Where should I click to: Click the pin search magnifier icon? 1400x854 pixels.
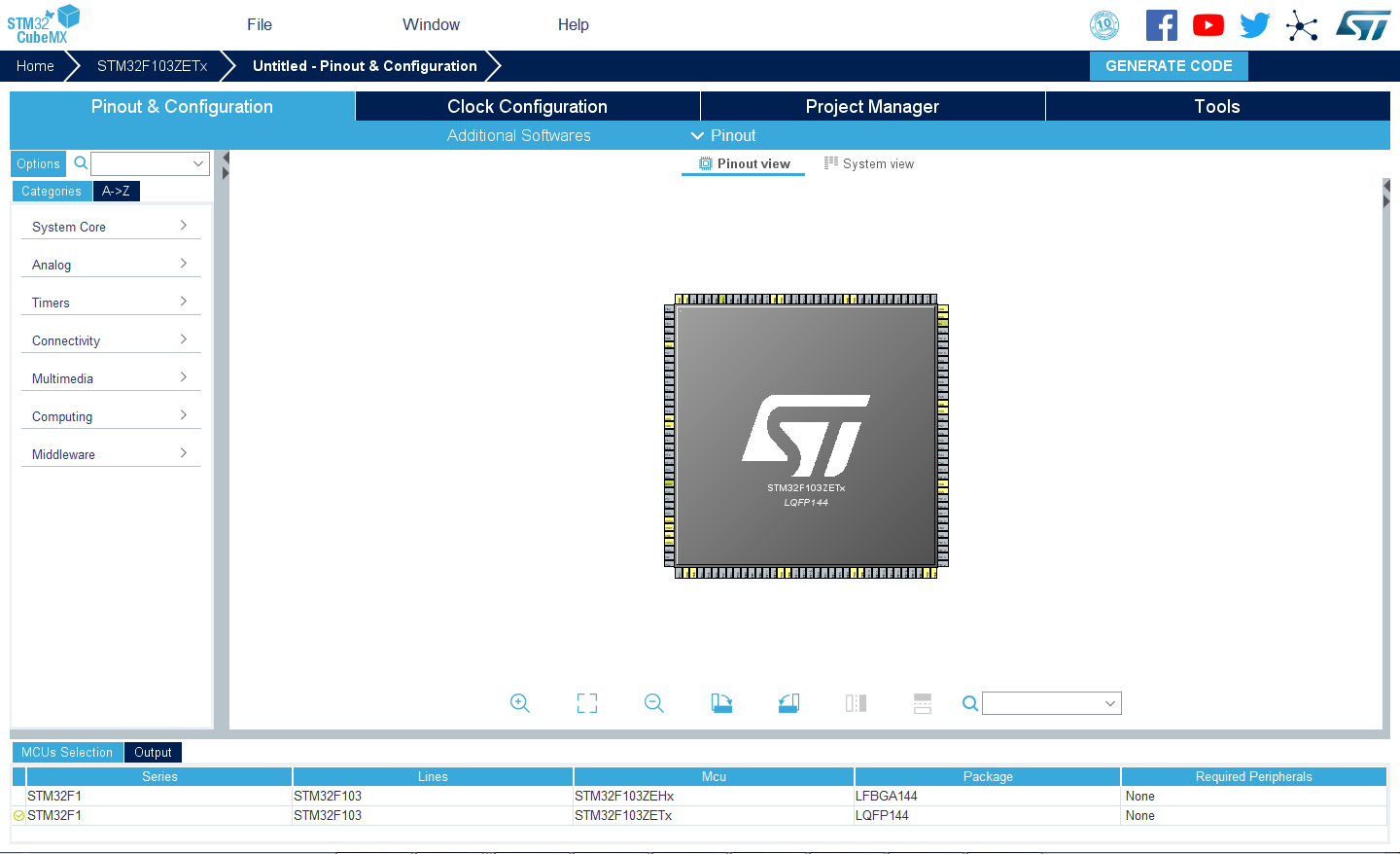point(970,703)
